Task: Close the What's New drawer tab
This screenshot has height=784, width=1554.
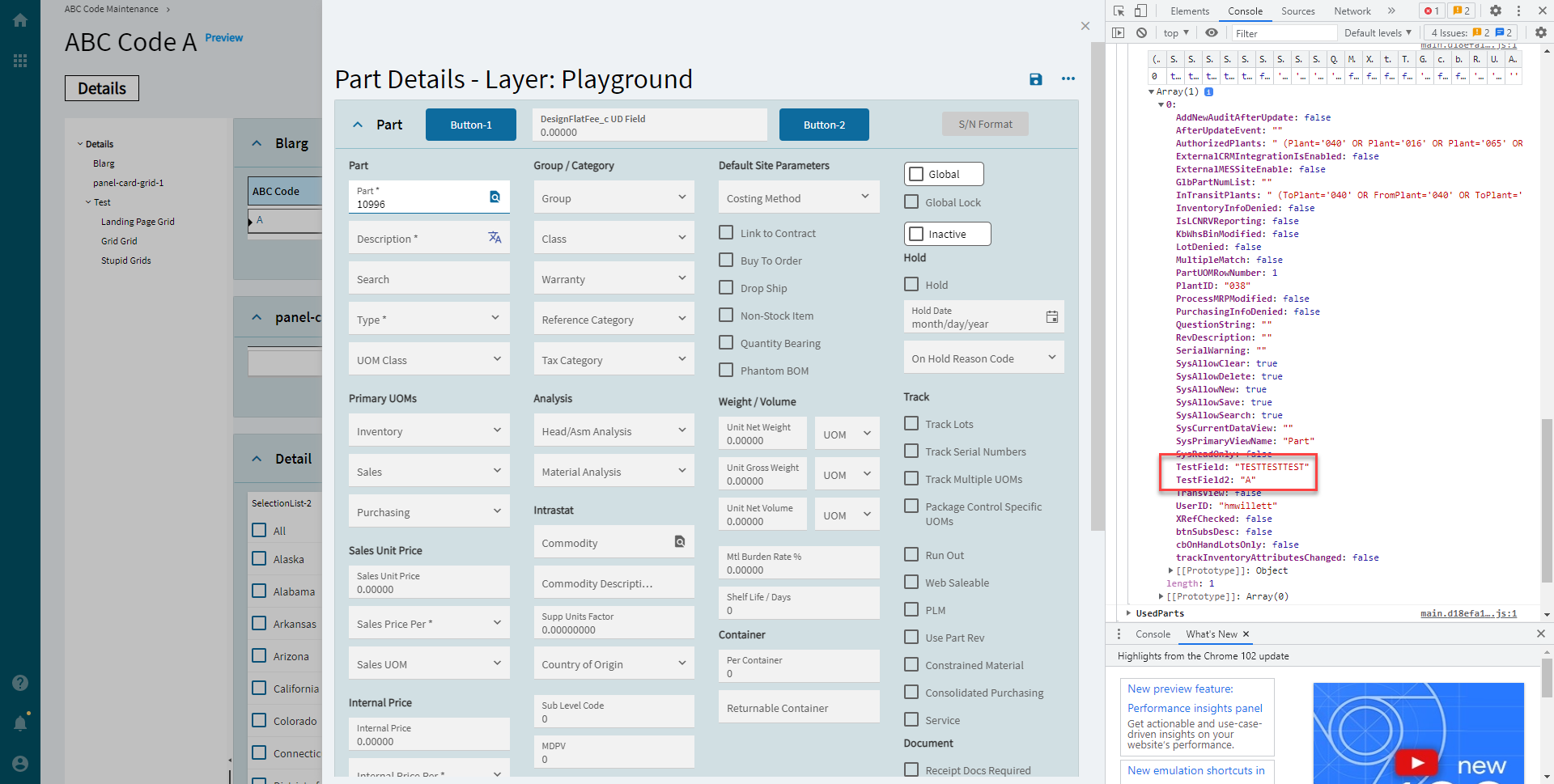Action: [1246, 634]
